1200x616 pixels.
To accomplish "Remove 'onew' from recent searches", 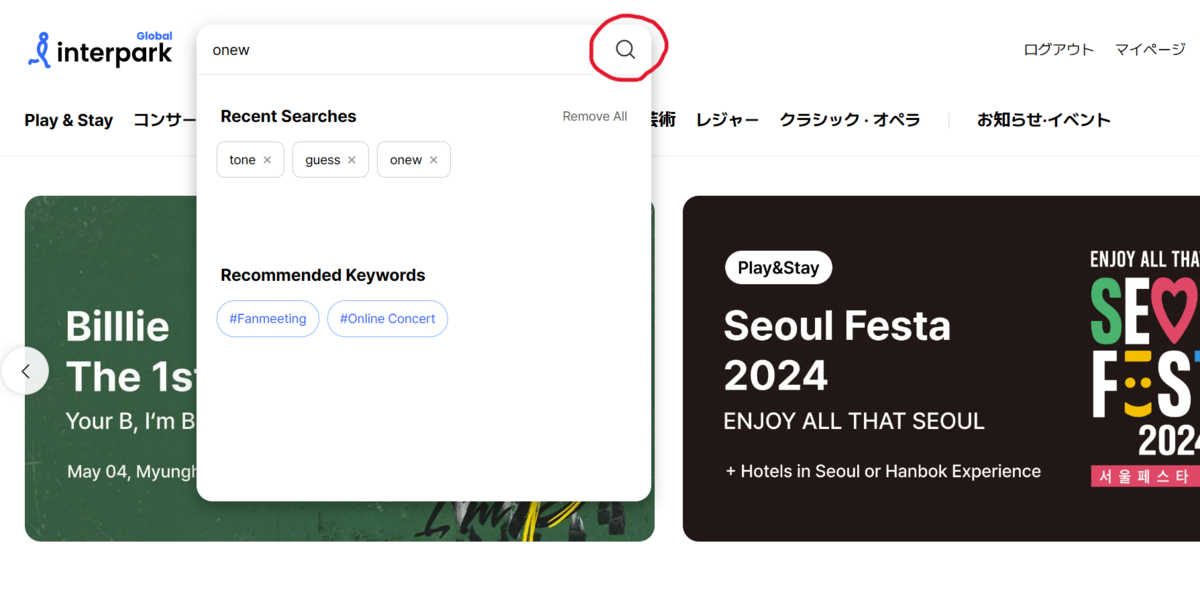I will pos(433,159).
